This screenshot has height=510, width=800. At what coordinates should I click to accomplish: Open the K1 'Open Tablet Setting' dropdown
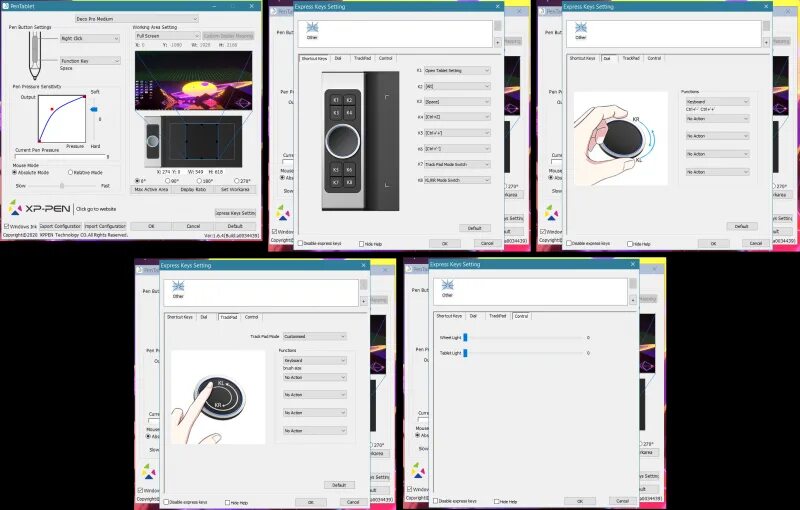457,70
